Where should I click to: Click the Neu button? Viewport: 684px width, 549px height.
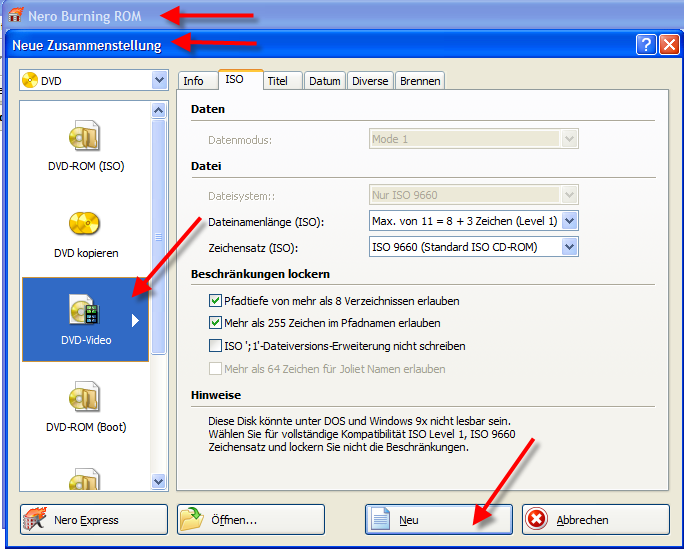tap(439, 519)
